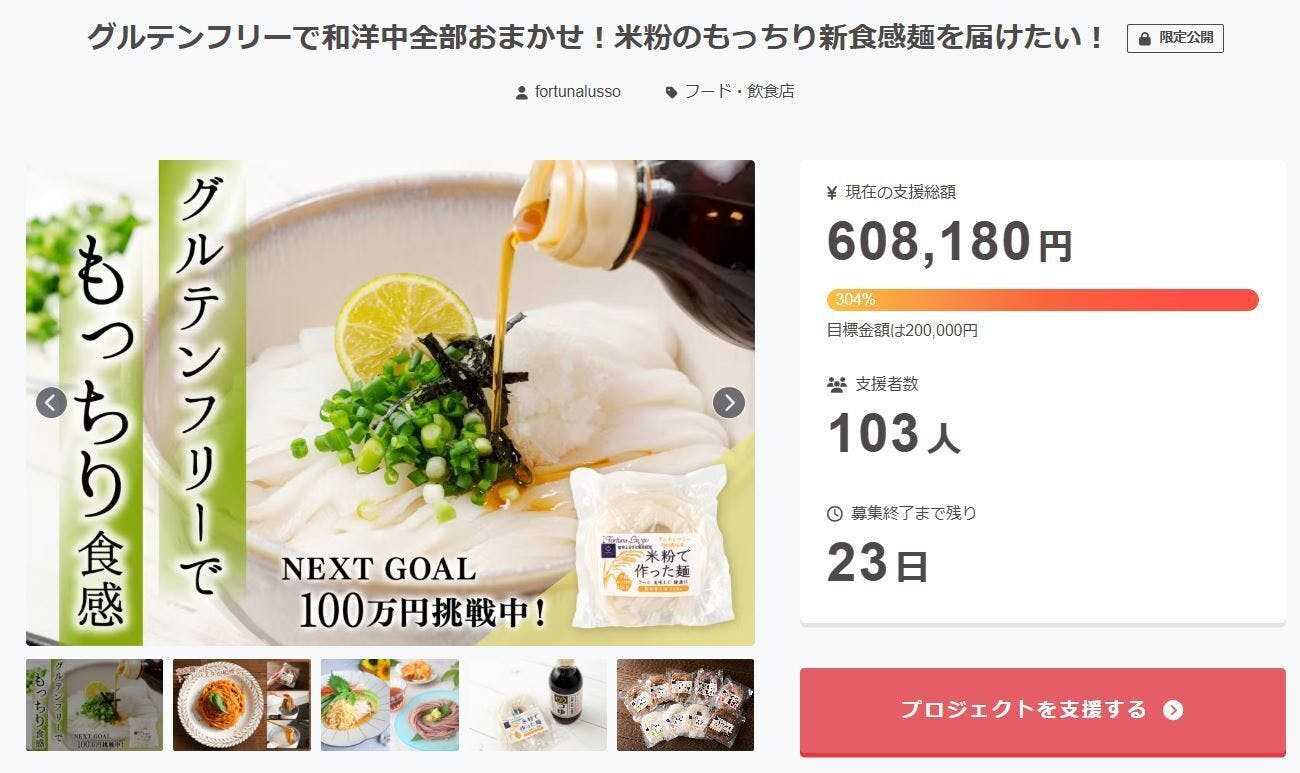This screenshot has width=1300, height=773.
Task: Click the user icon beside fortunalusso
Action: click(521, 92)
